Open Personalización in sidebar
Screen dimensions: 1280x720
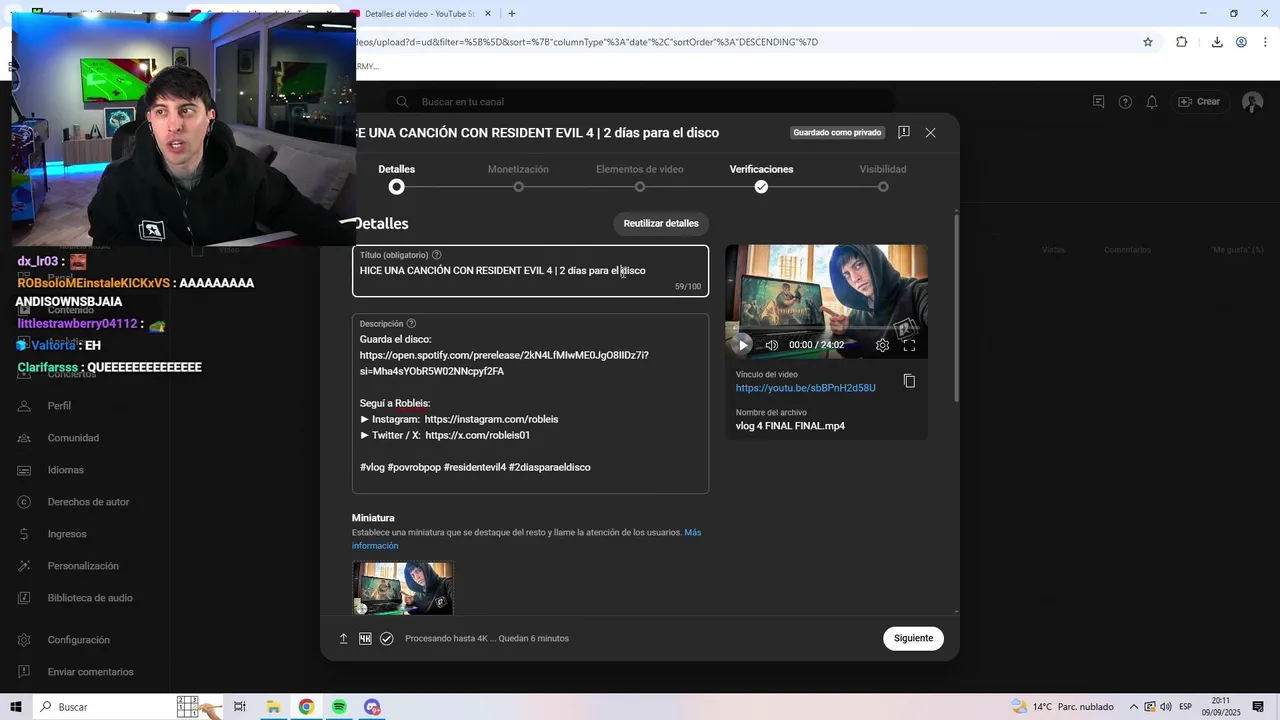pos(85,566)
